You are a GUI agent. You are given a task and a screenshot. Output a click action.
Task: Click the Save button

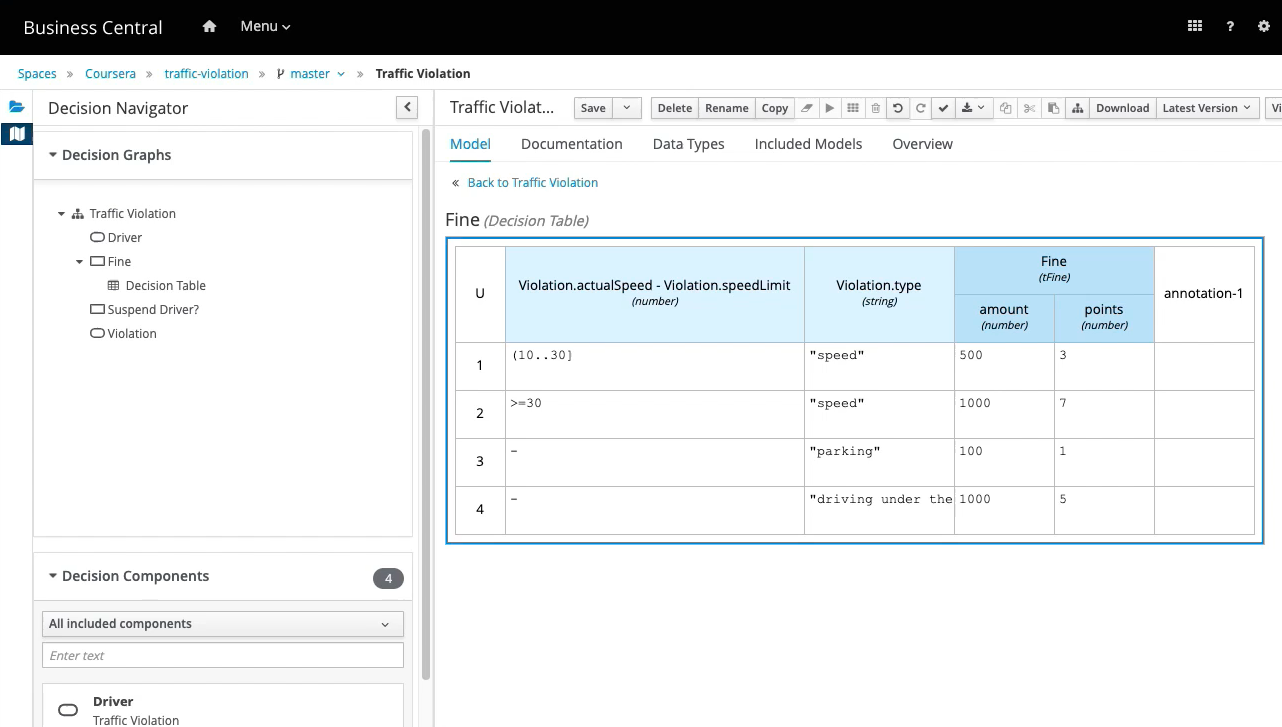pos(593,108)
